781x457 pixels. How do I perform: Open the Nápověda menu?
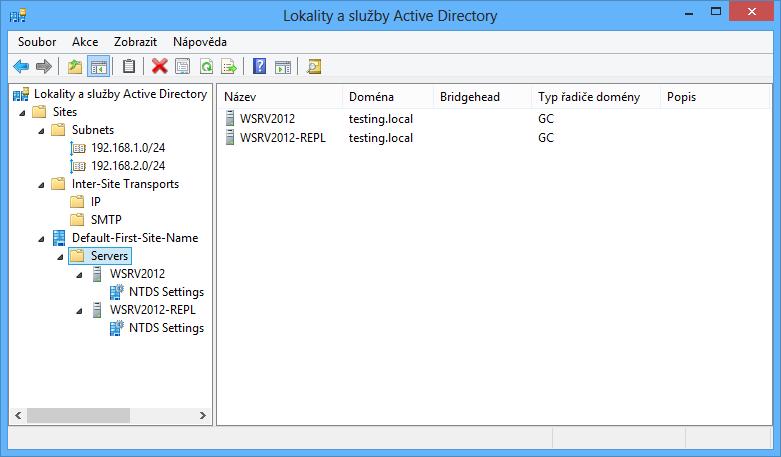[x=200, y=42]
